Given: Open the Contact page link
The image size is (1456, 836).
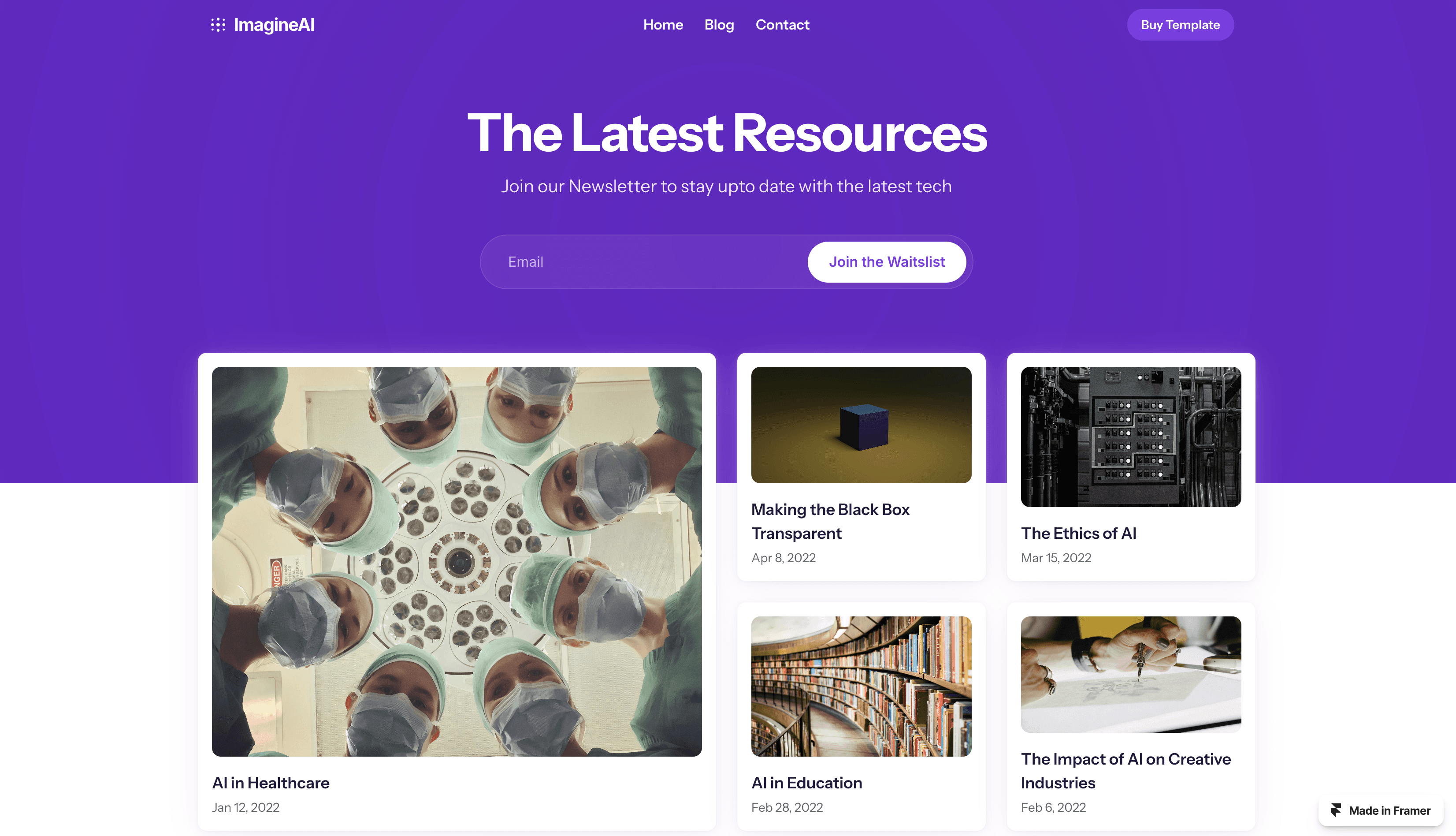Looking at the screenshot, I should [x=782, y=25].
